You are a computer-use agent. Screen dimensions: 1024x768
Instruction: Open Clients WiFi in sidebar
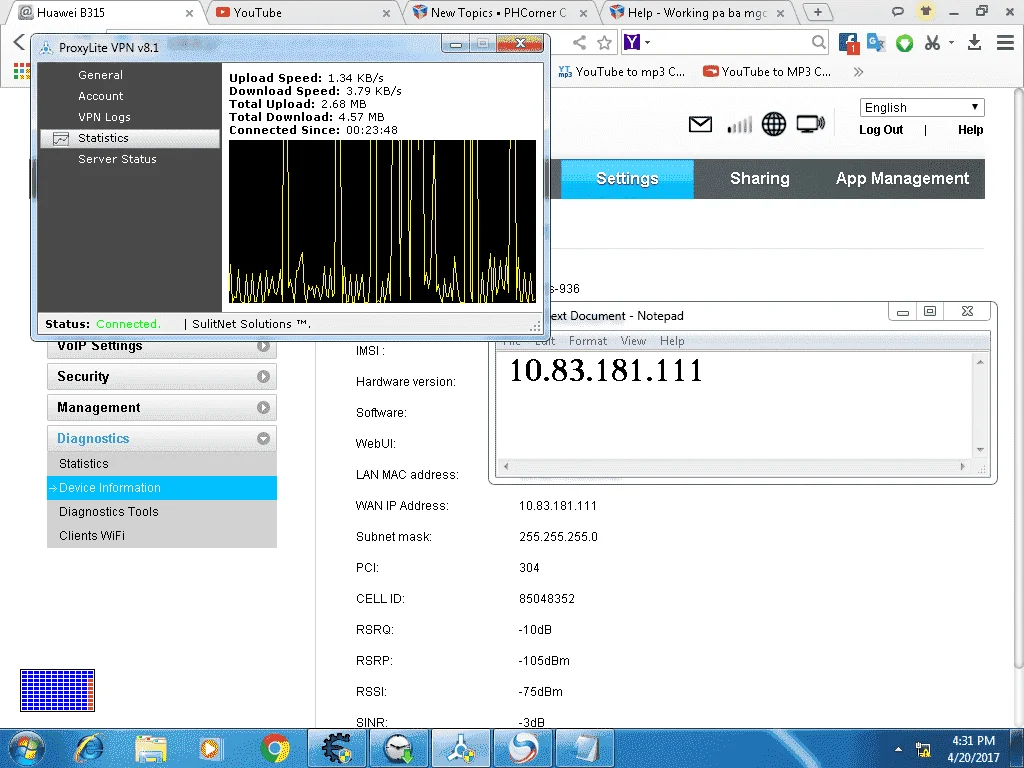tap(162, 536)
